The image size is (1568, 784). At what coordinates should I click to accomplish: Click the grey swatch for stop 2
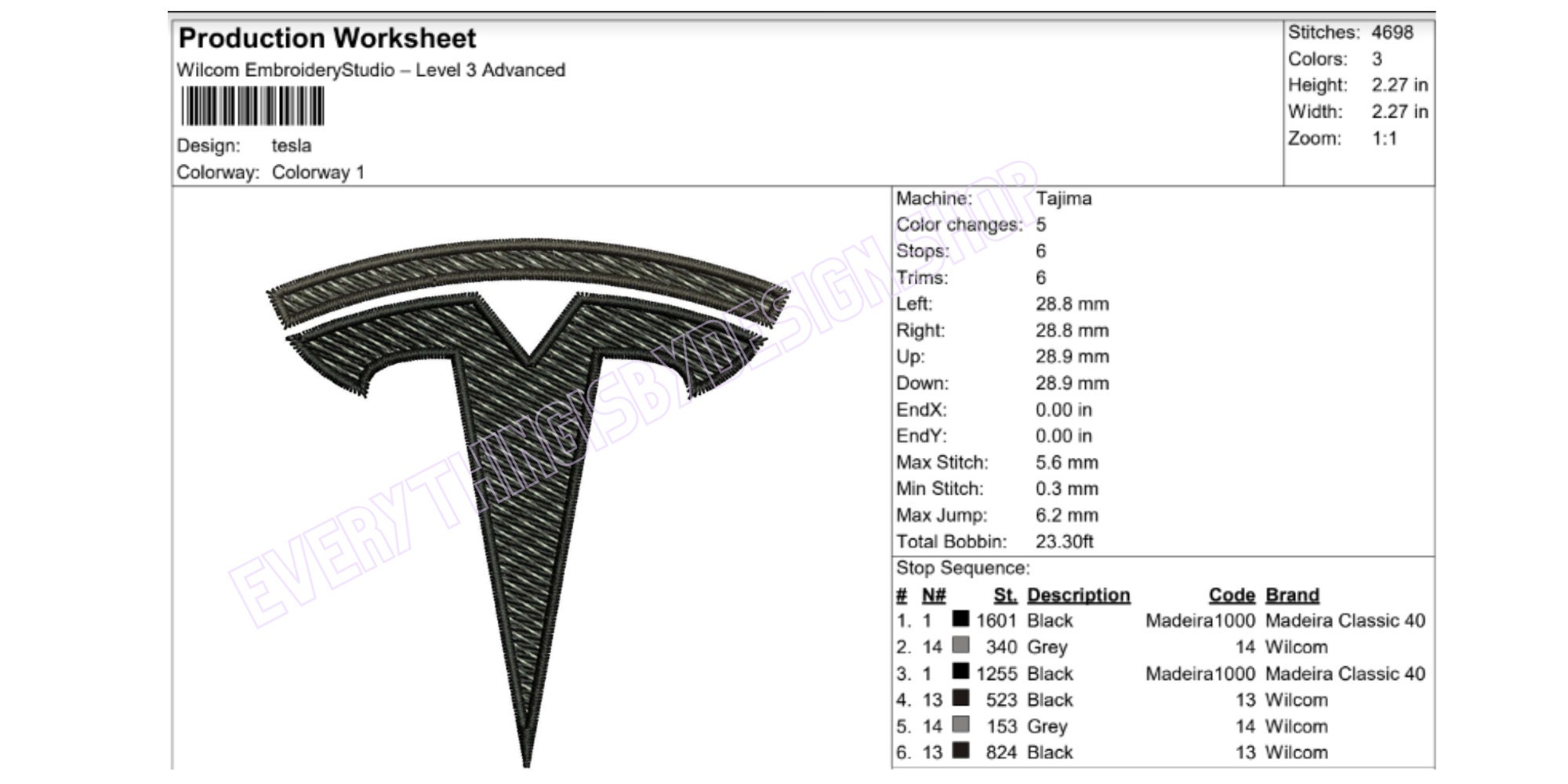pyautogui.click(x=960, y=647)
